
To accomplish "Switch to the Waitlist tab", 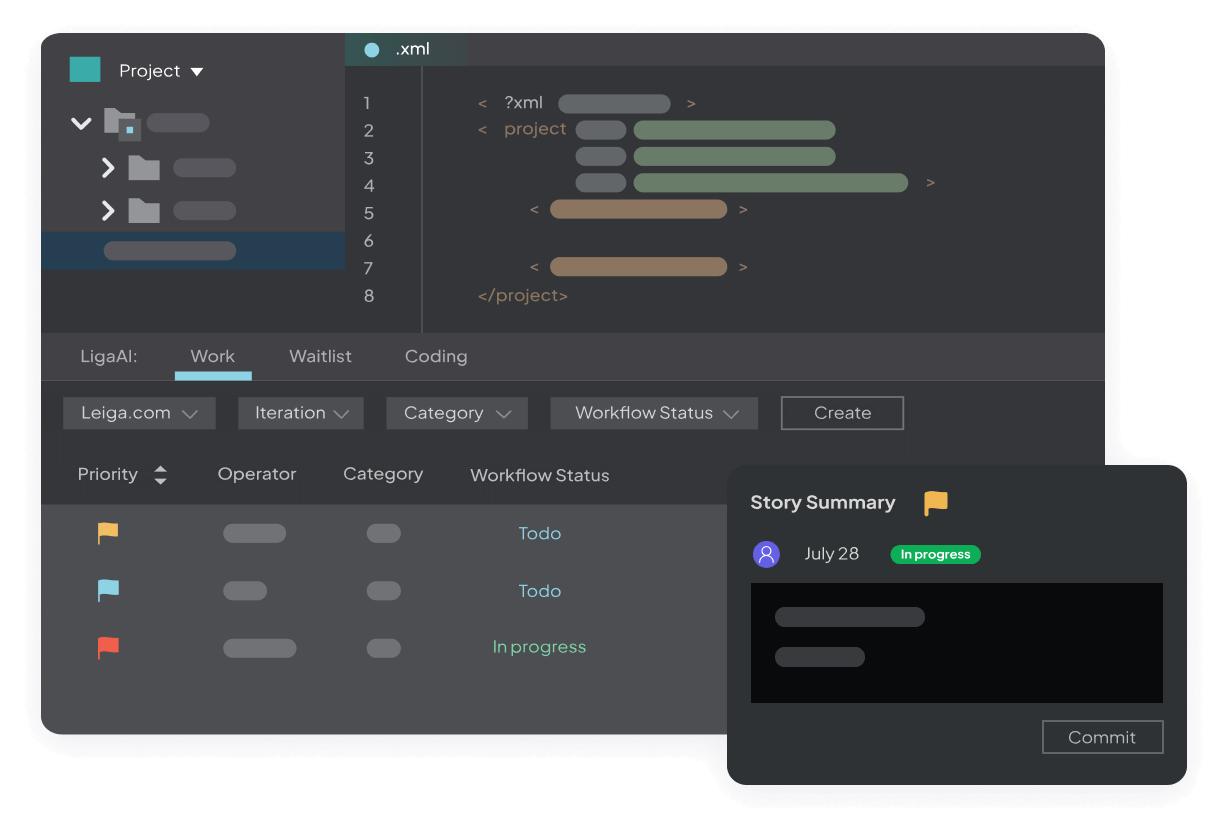I will (320, 356).
